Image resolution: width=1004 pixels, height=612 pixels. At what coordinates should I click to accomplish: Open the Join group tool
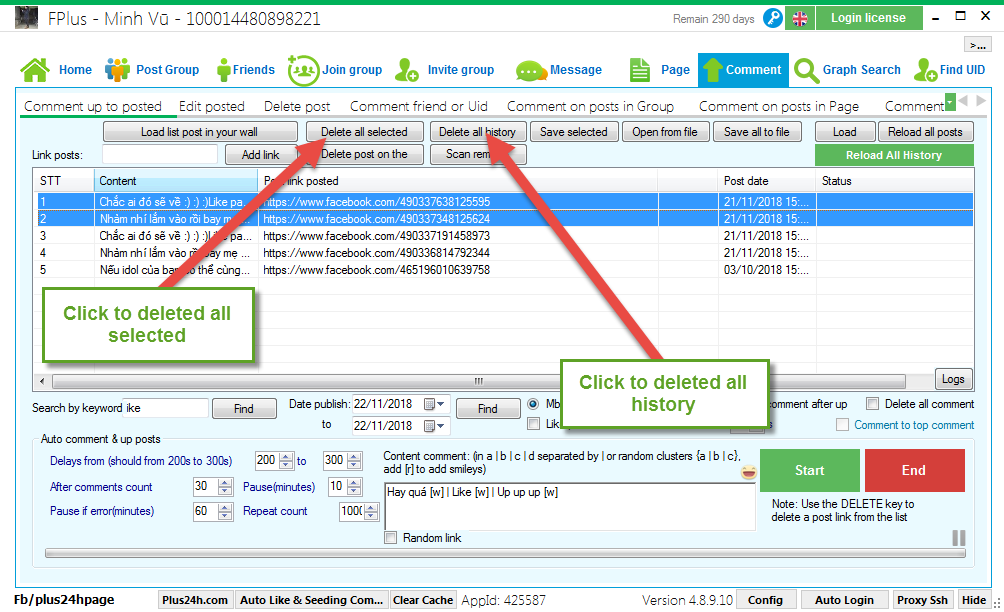(335, 70)
